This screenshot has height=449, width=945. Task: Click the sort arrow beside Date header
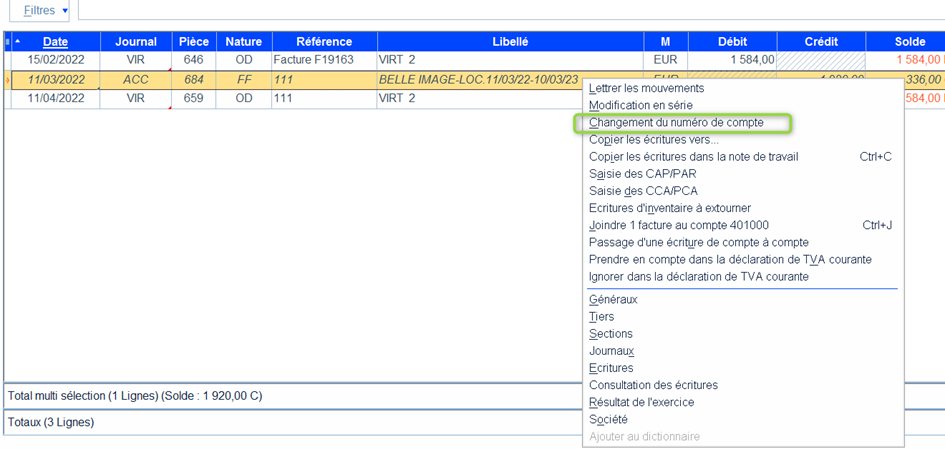(17, 42)
